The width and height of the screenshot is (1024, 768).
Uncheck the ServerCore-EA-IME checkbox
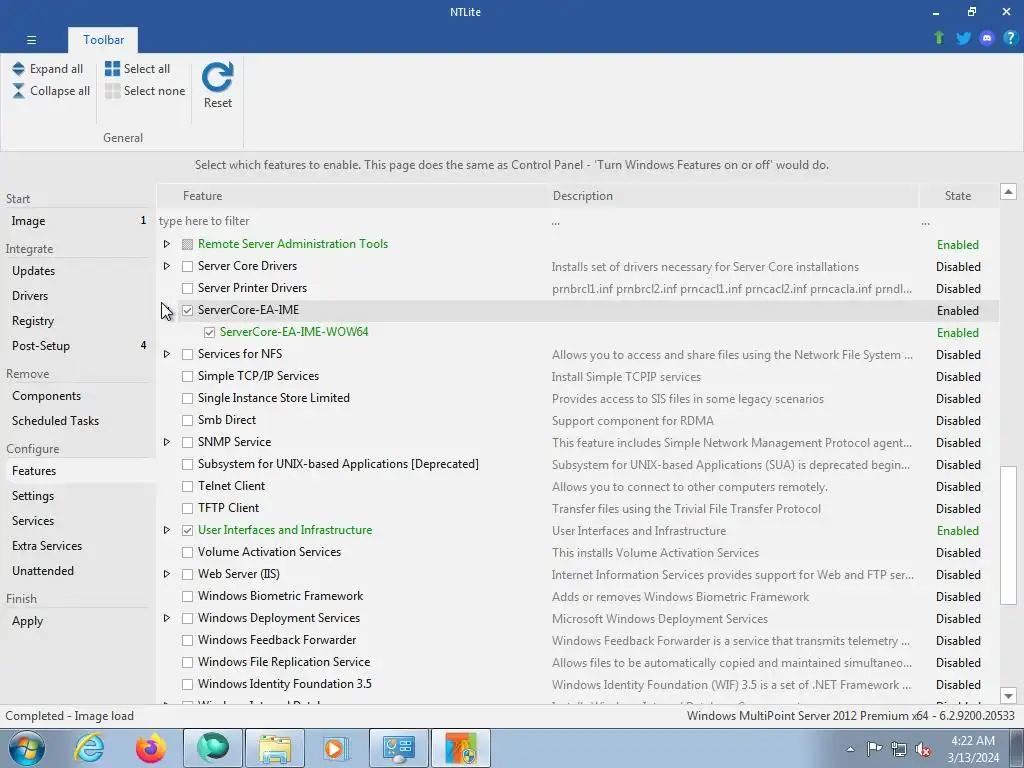pos(187,310)
